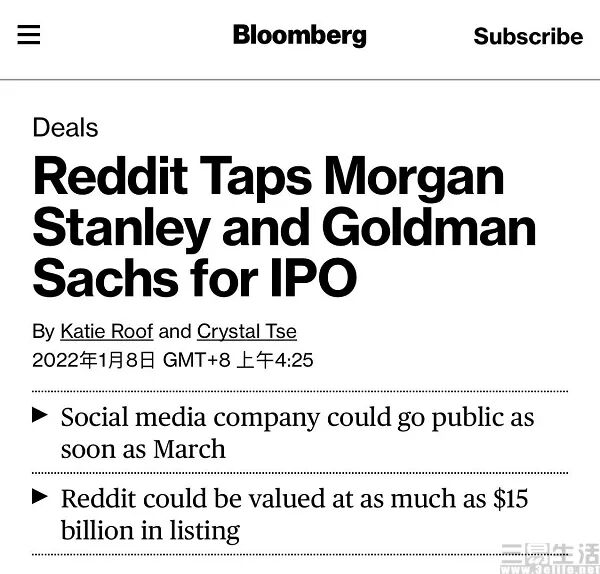This screenshot has width=600, height=574.
Task: Click the triangle bullet beside 'Social media company'
Action: coord(40,415)
